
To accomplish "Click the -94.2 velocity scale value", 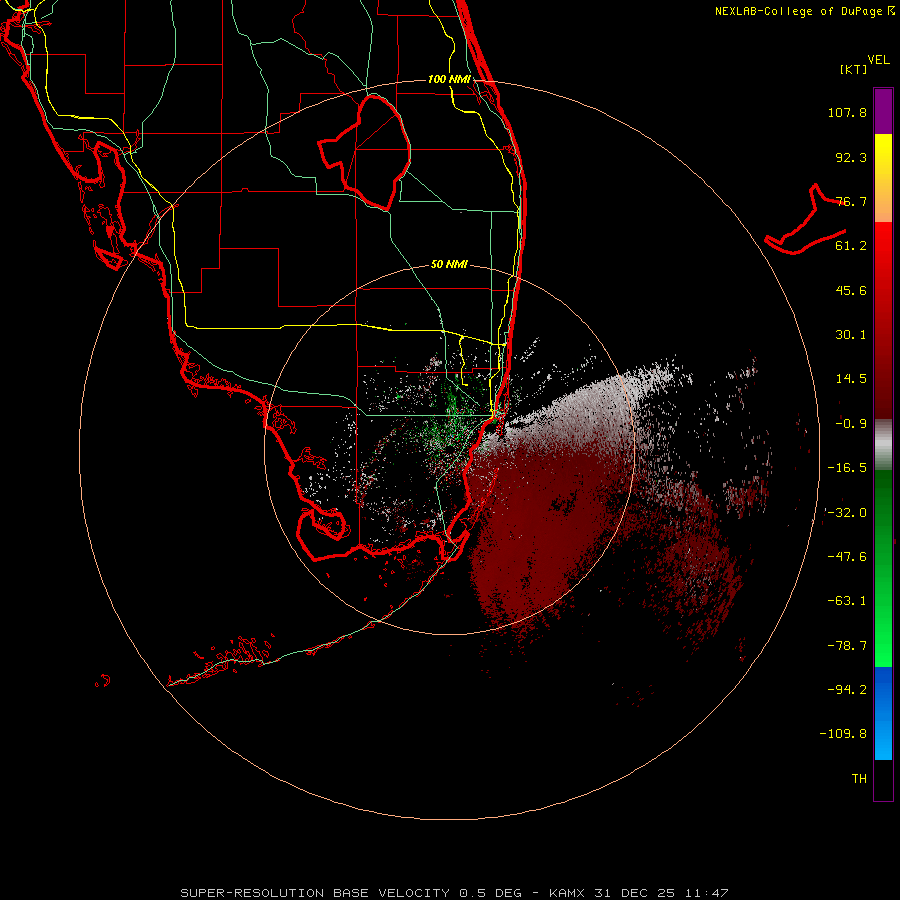I will [x=847, y=689].
